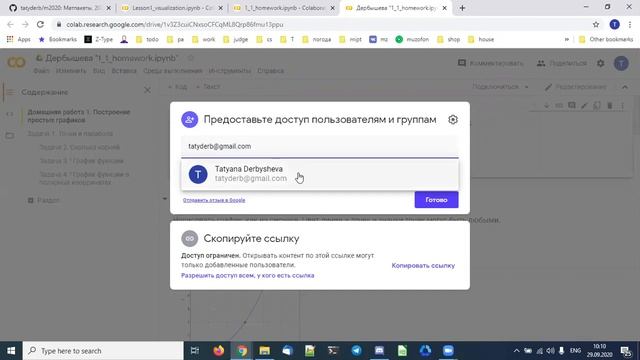Open Инструменты menu in Colab
Image resolution: width=640 pixels, height=360 pixels.
pyautogui.click(x=230, y=71)
